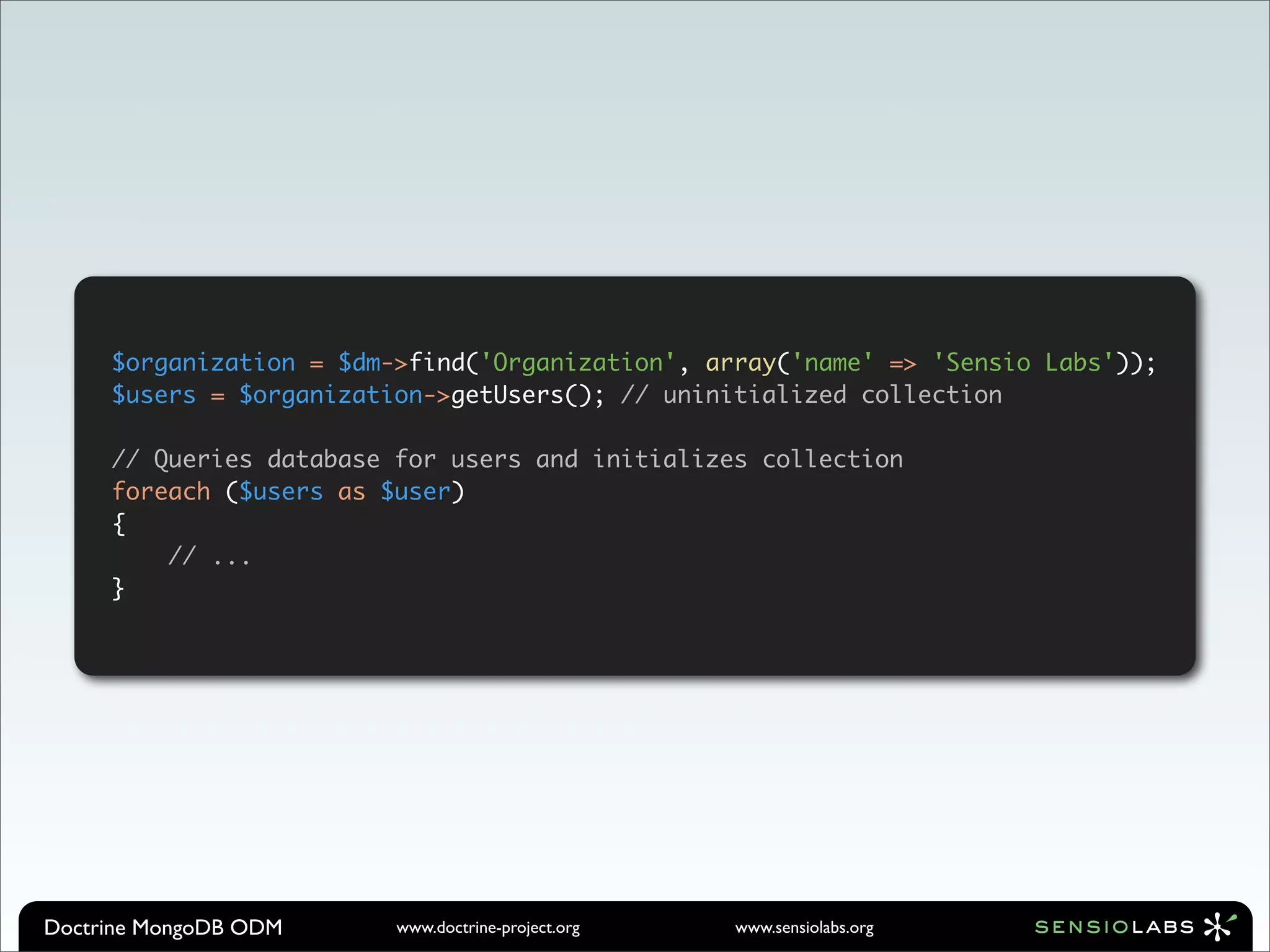This screenshot has height=952, width=1270.
Task: Click the Queries database comment line
Action: click(507, 459)
